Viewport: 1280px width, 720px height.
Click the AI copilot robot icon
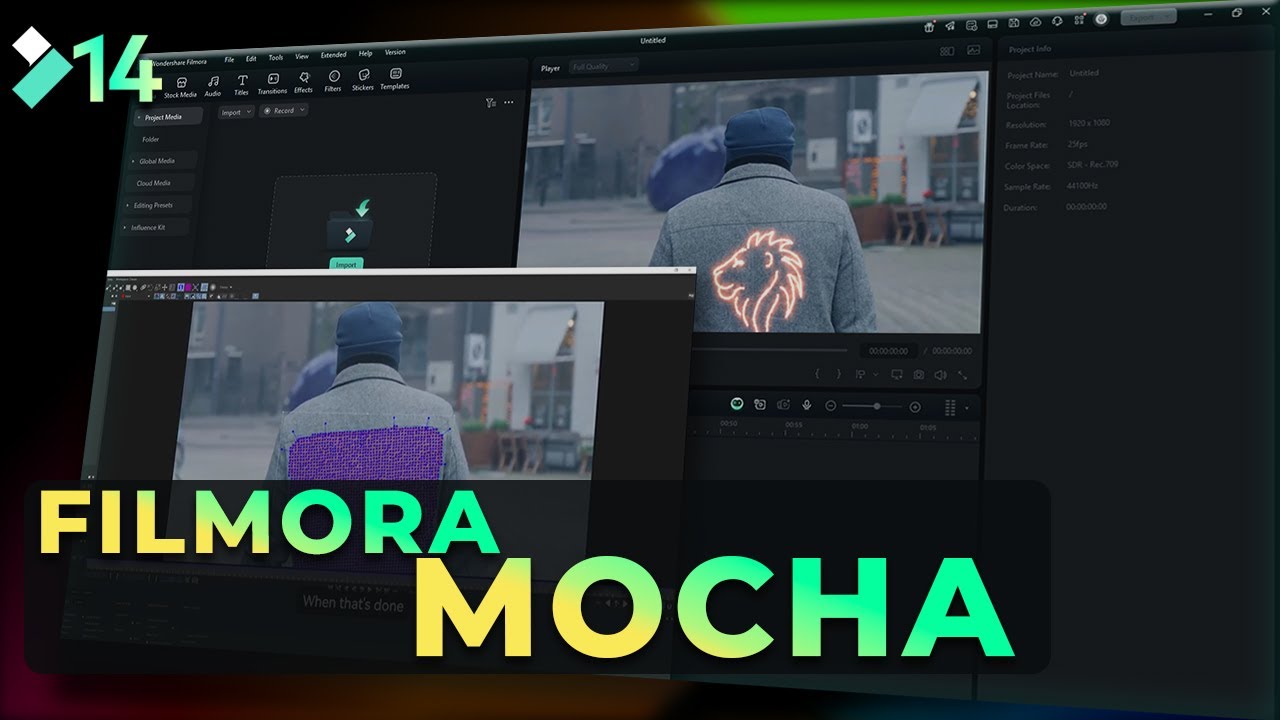tap(737, 404)
